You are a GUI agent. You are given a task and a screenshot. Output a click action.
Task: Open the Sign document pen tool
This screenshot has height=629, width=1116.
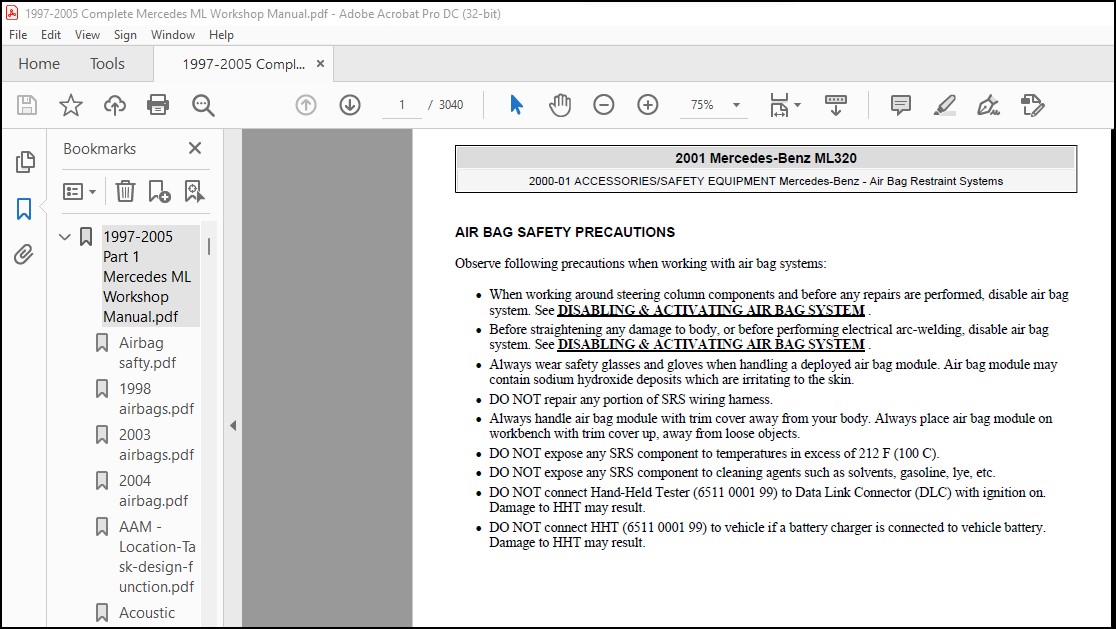coord(988,105)
